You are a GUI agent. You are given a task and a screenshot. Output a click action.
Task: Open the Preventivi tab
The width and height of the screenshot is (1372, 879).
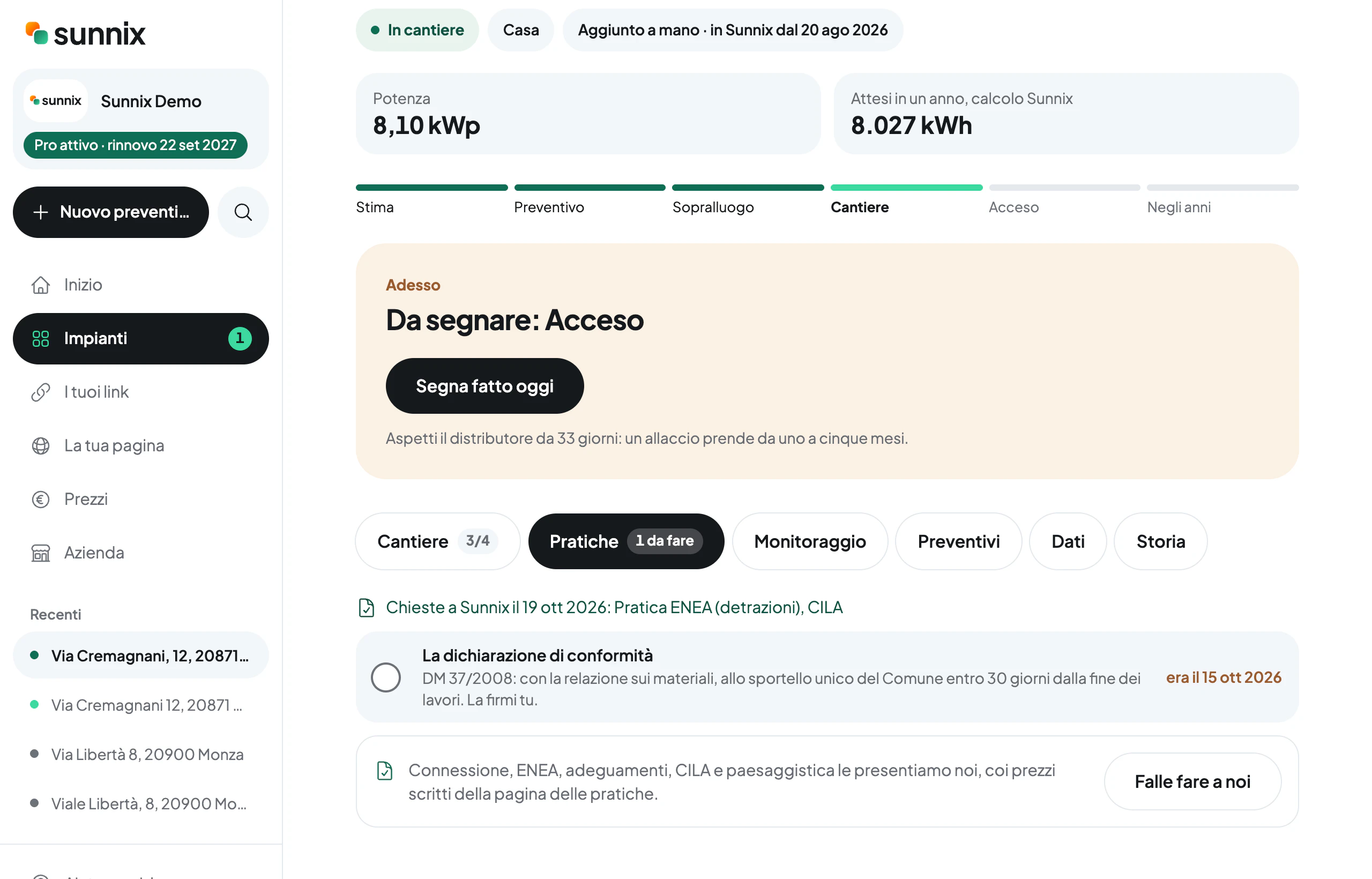pyautogui.click(x=958, y=541)
